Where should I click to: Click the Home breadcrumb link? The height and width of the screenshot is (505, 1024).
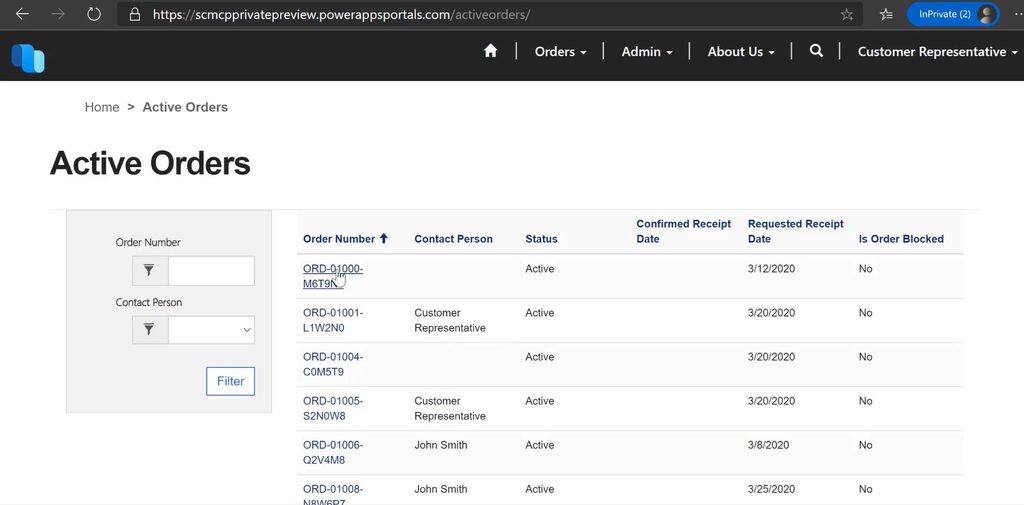tap(102, 107)
